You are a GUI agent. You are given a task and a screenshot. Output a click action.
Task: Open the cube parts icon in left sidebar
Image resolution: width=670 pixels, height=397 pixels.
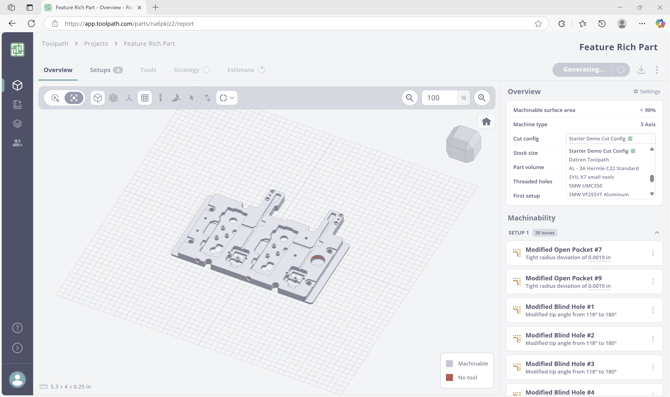(x=18, y=85)
